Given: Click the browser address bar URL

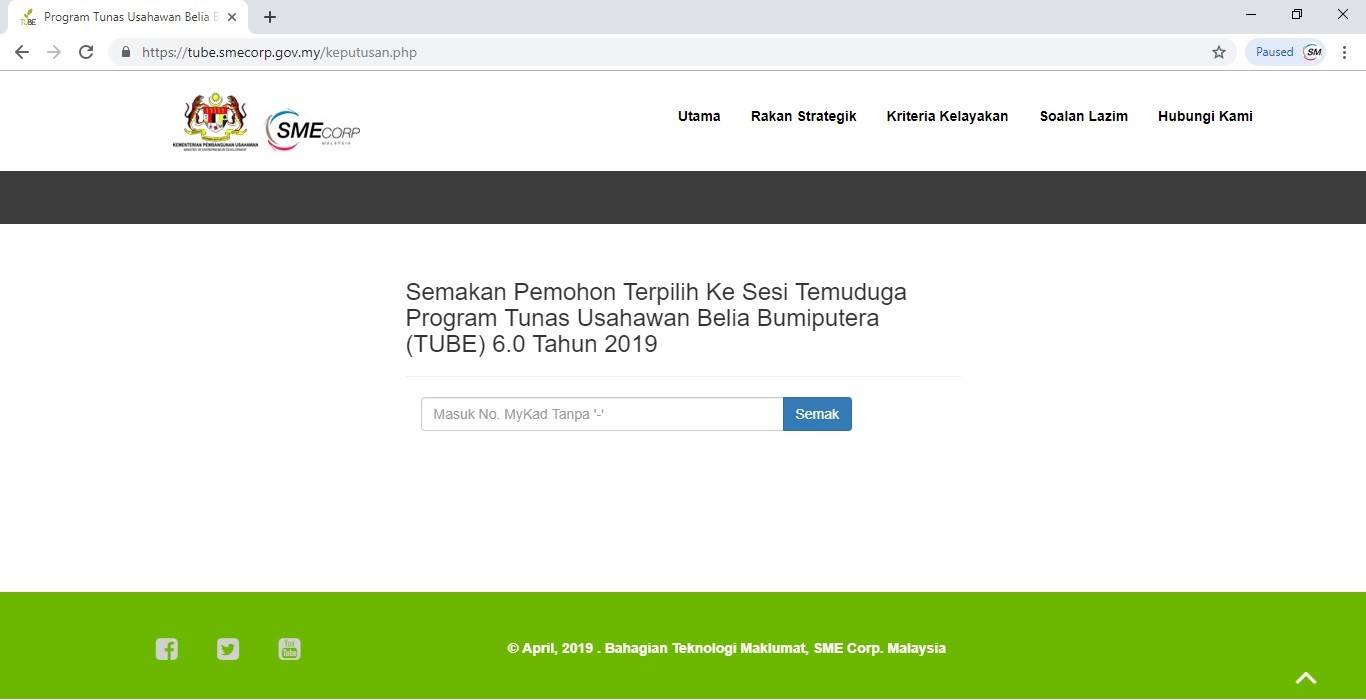Looking at the screenshot, I should pyautogui.click(x=280, y=52).
